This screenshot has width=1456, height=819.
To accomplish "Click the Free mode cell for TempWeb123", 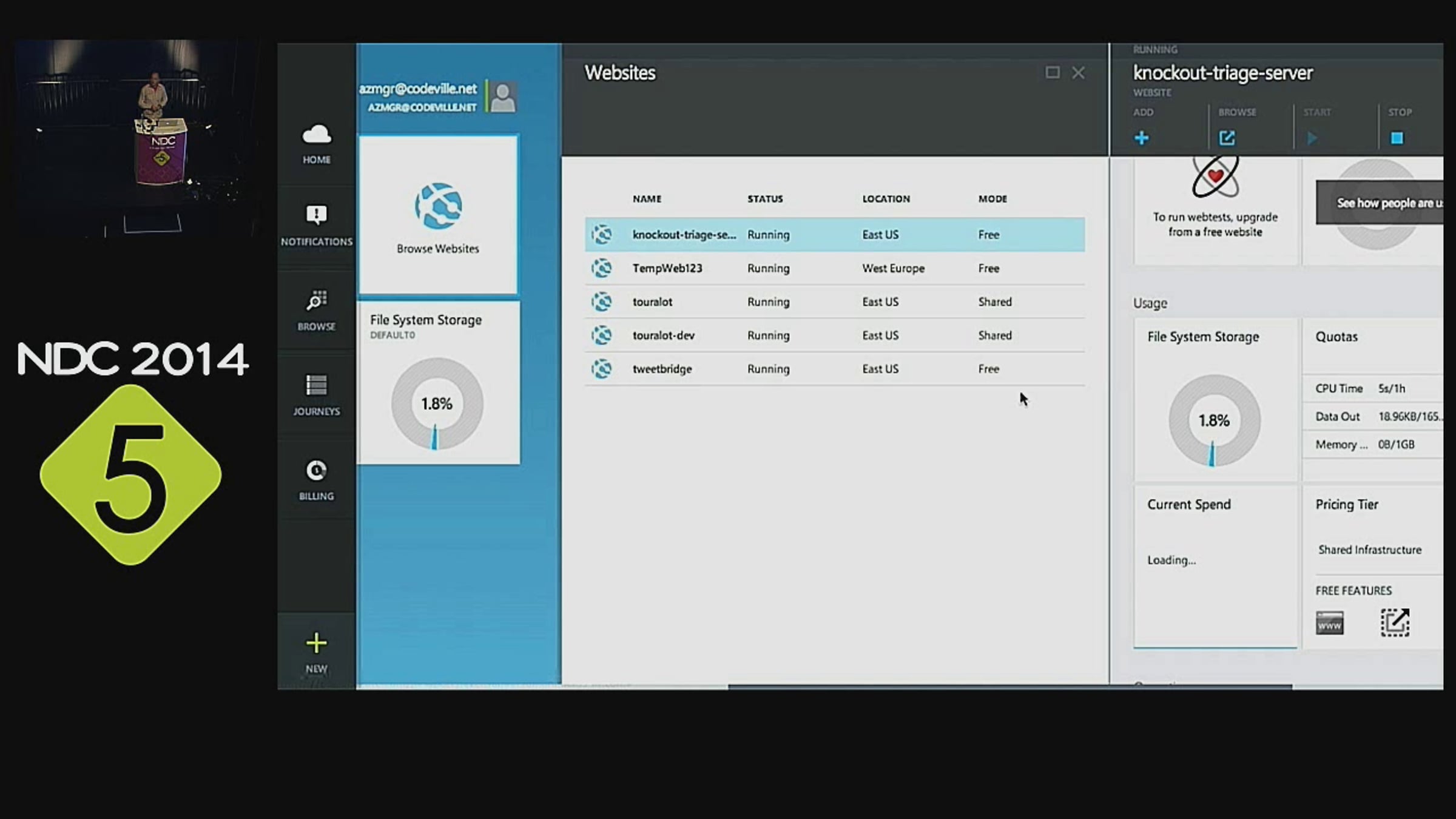I will 988,268.
